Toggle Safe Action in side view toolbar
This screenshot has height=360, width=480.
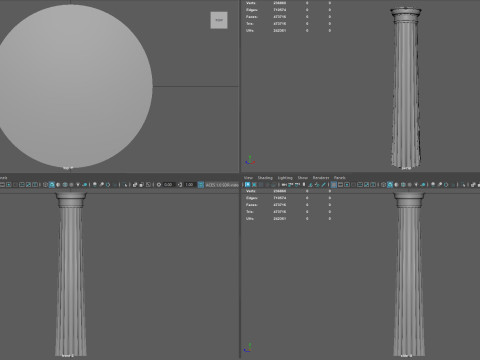click(x=366, y=184)
